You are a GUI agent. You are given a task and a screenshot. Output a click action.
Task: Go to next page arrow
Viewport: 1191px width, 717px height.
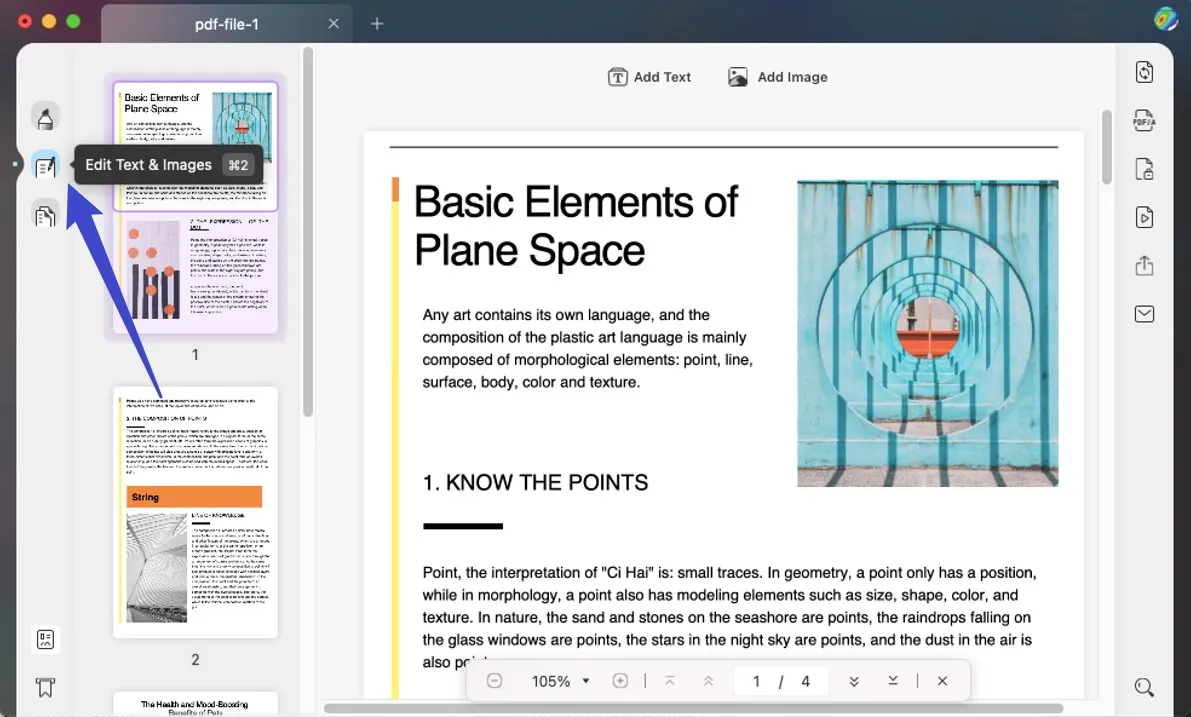854,681
